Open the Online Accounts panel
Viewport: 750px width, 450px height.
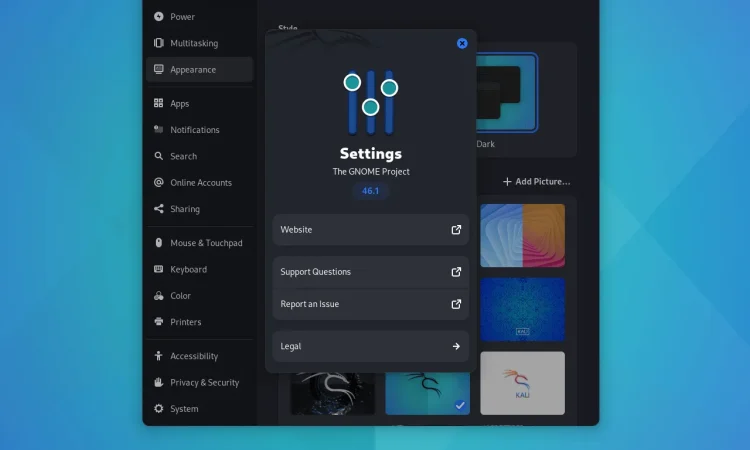tap(199, 182)
